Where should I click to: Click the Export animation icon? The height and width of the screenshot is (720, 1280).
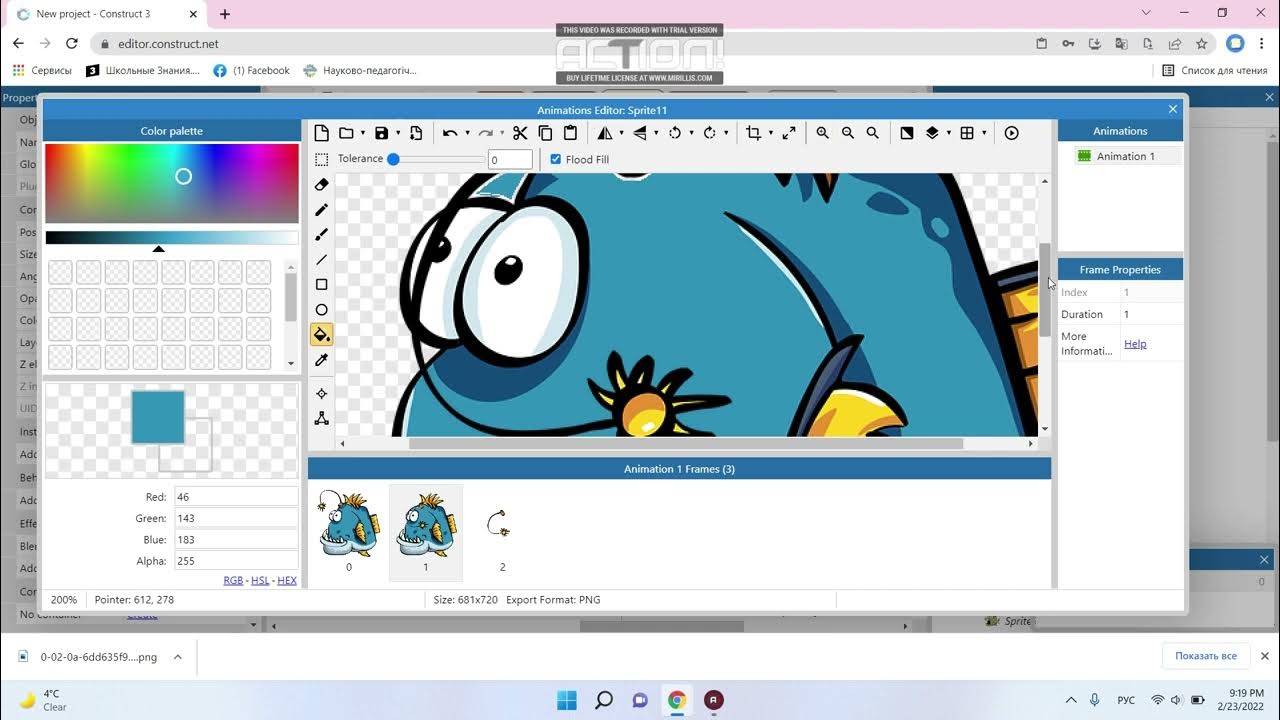416,133
